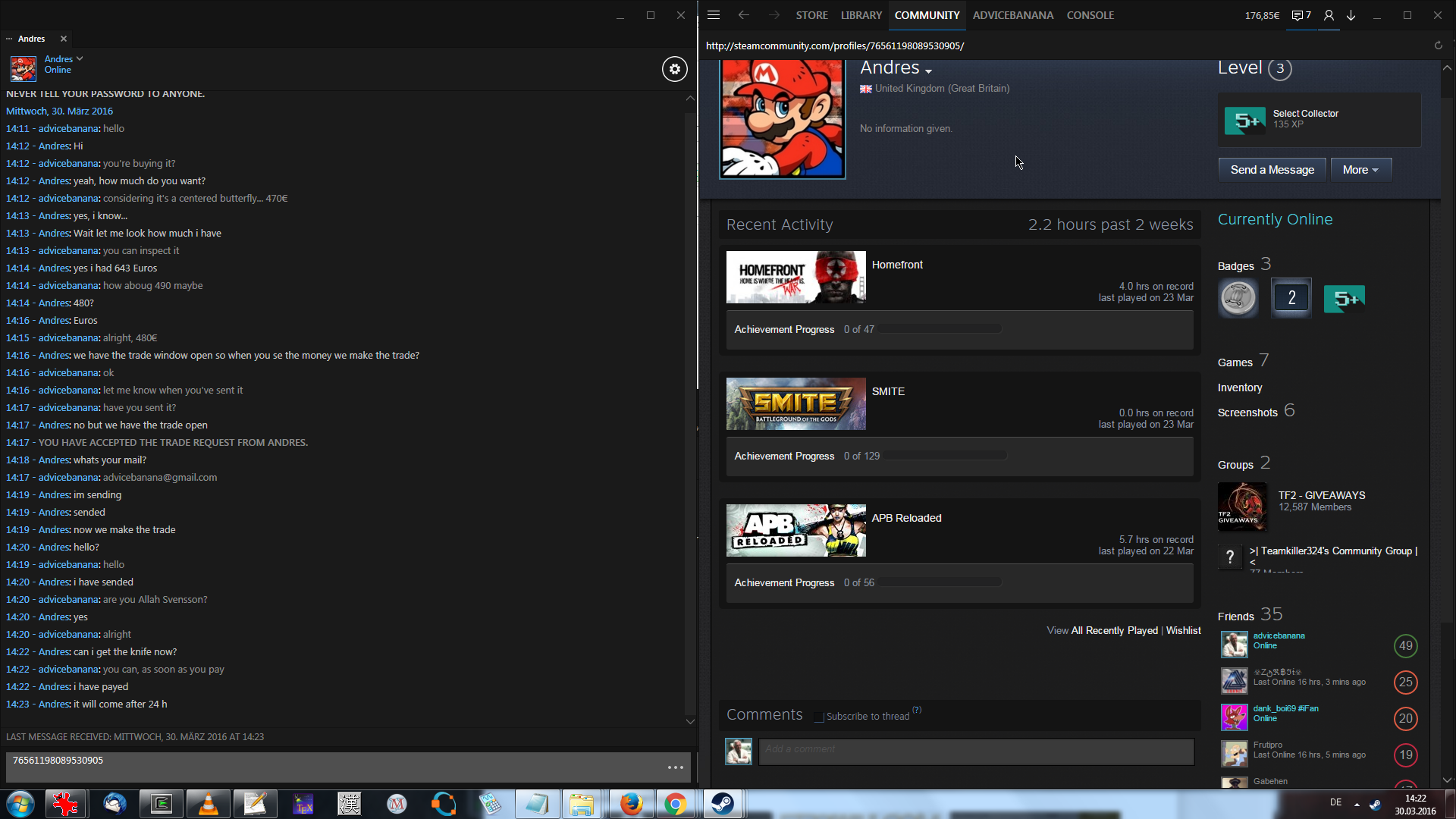Expand the More dropdown button
1456x819 pixels.
pos(1360,170)
